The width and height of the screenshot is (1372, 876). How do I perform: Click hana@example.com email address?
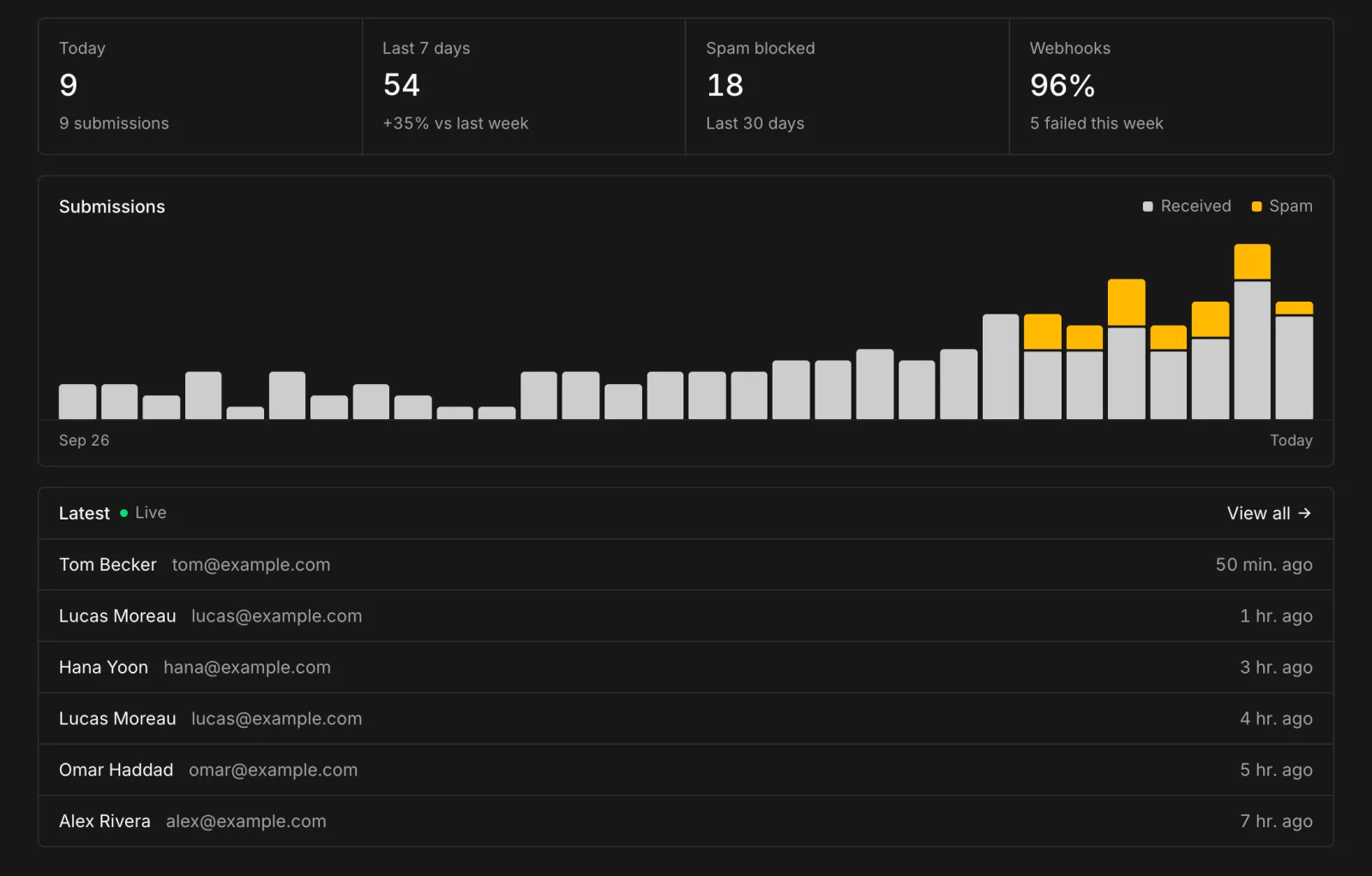coord(247,668)
